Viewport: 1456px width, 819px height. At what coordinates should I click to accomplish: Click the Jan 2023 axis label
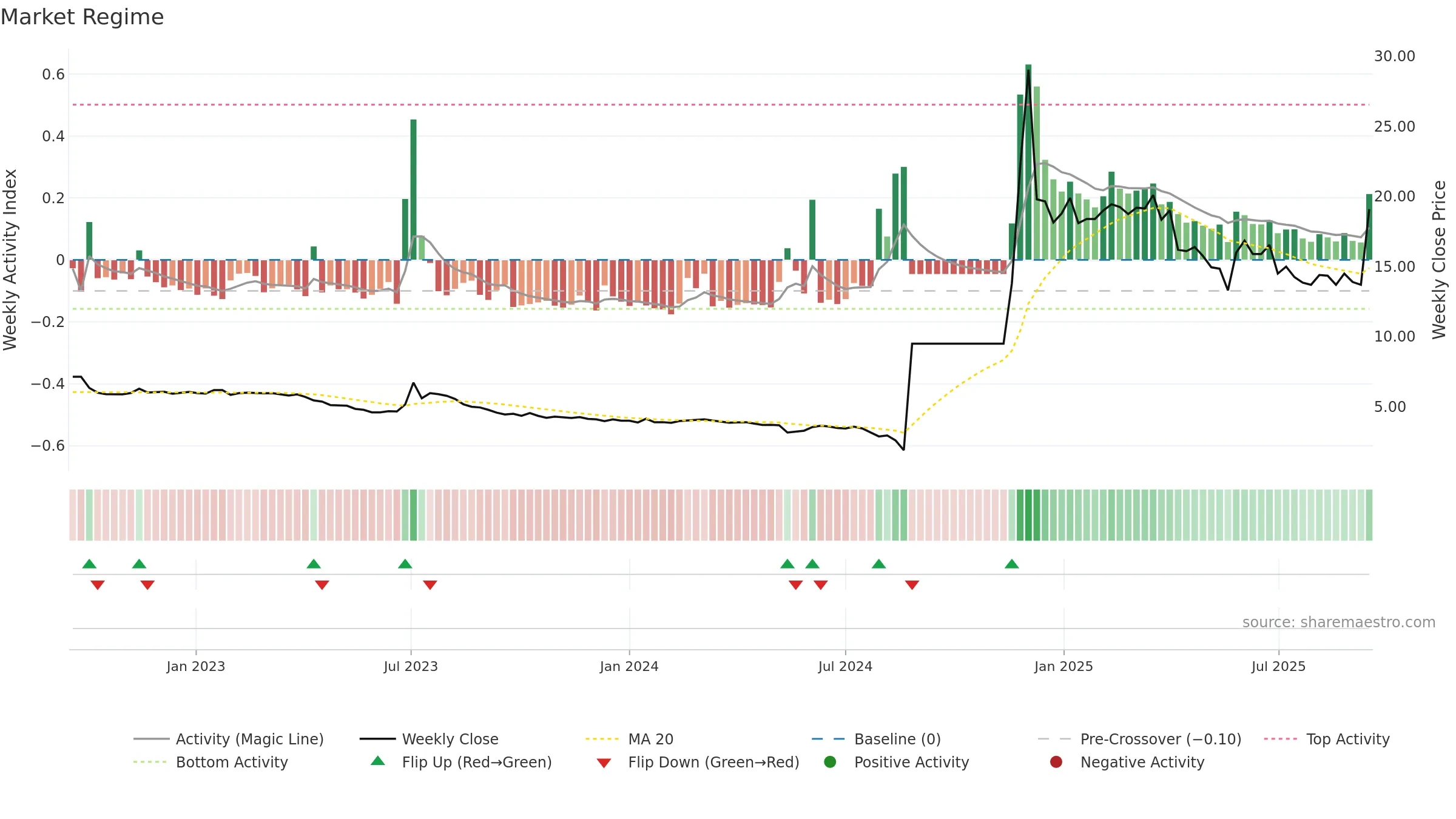pos(196,666)
